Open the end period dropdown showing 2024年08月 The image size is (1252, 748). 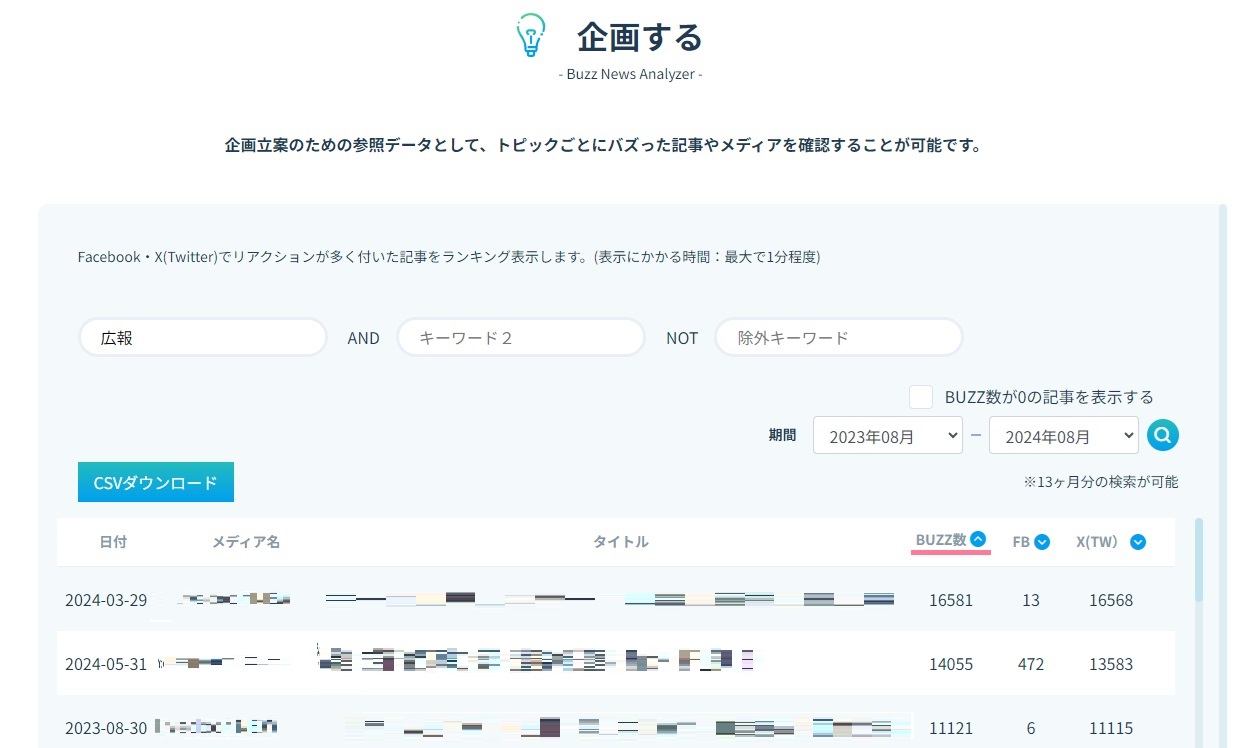pyautogui.click(x=1063, y=436)
